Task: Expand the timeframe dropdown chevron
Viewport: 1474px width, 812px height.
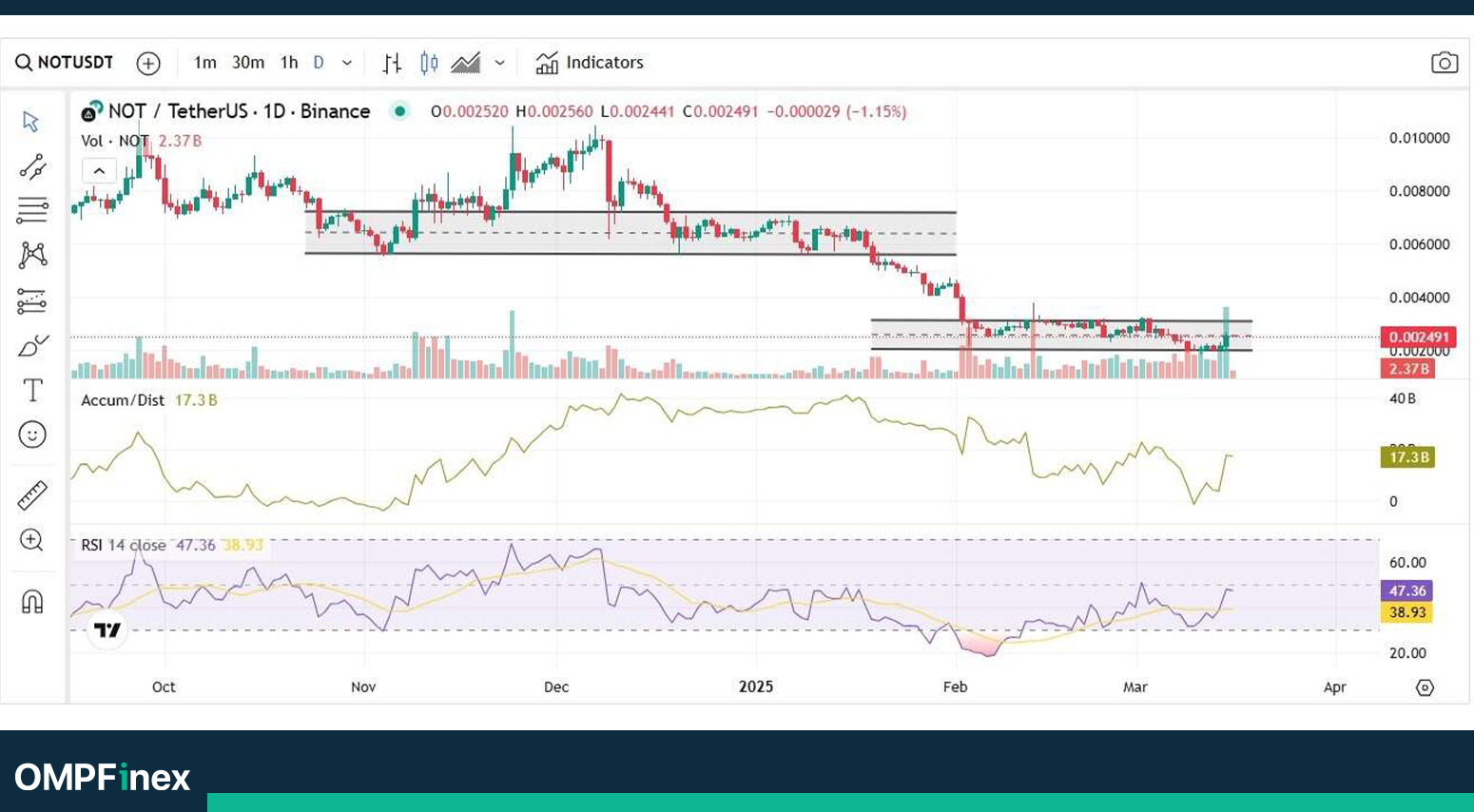Action: [x=347, y=64]
